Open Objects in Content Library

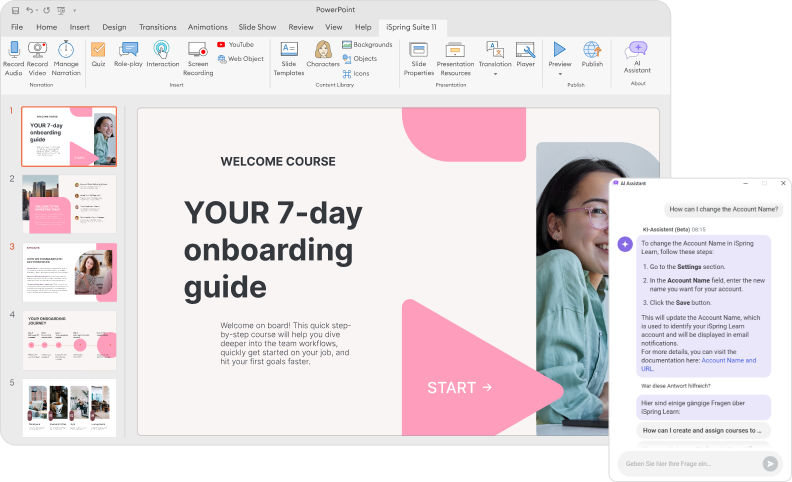click(x=360, y=59)
